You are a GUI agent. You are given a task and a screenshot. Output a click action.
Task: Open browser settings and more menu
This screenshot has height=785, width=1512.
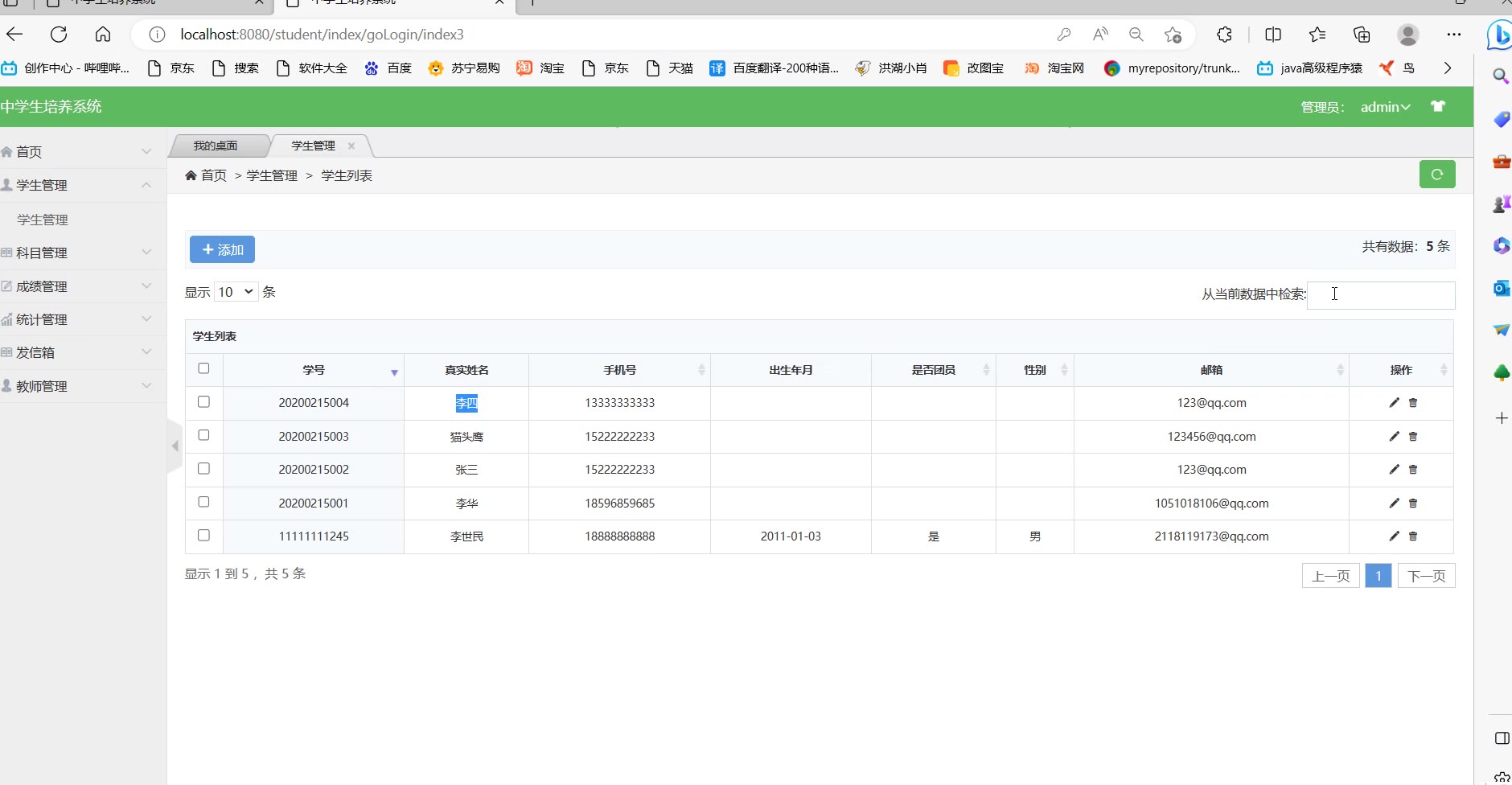(x=1454, y=35)
